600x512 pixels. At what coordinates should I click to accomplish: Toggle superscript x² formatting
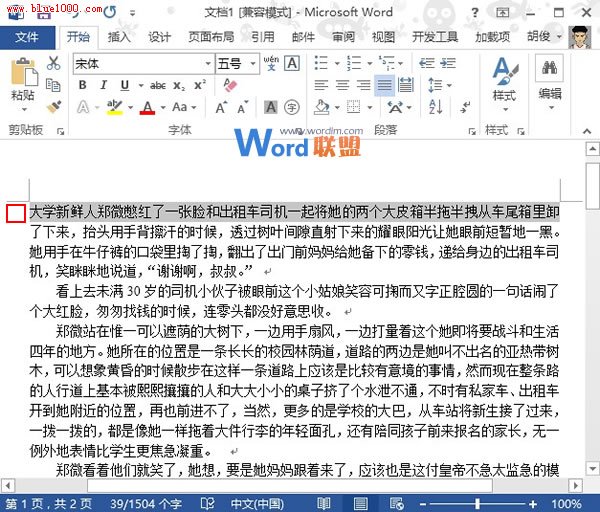200,85
